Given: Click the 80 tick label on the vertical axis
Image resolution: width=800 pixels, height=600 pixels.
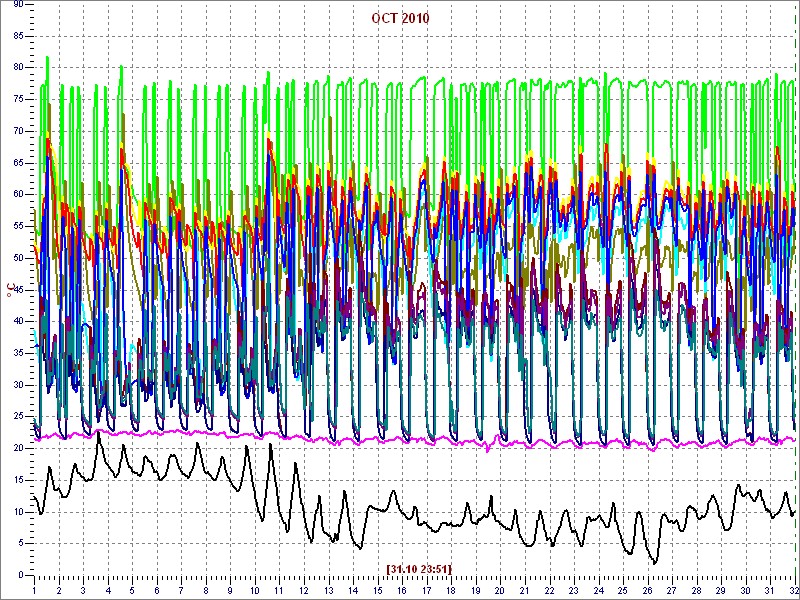Looking at the screenshot, I should (18, 68).
